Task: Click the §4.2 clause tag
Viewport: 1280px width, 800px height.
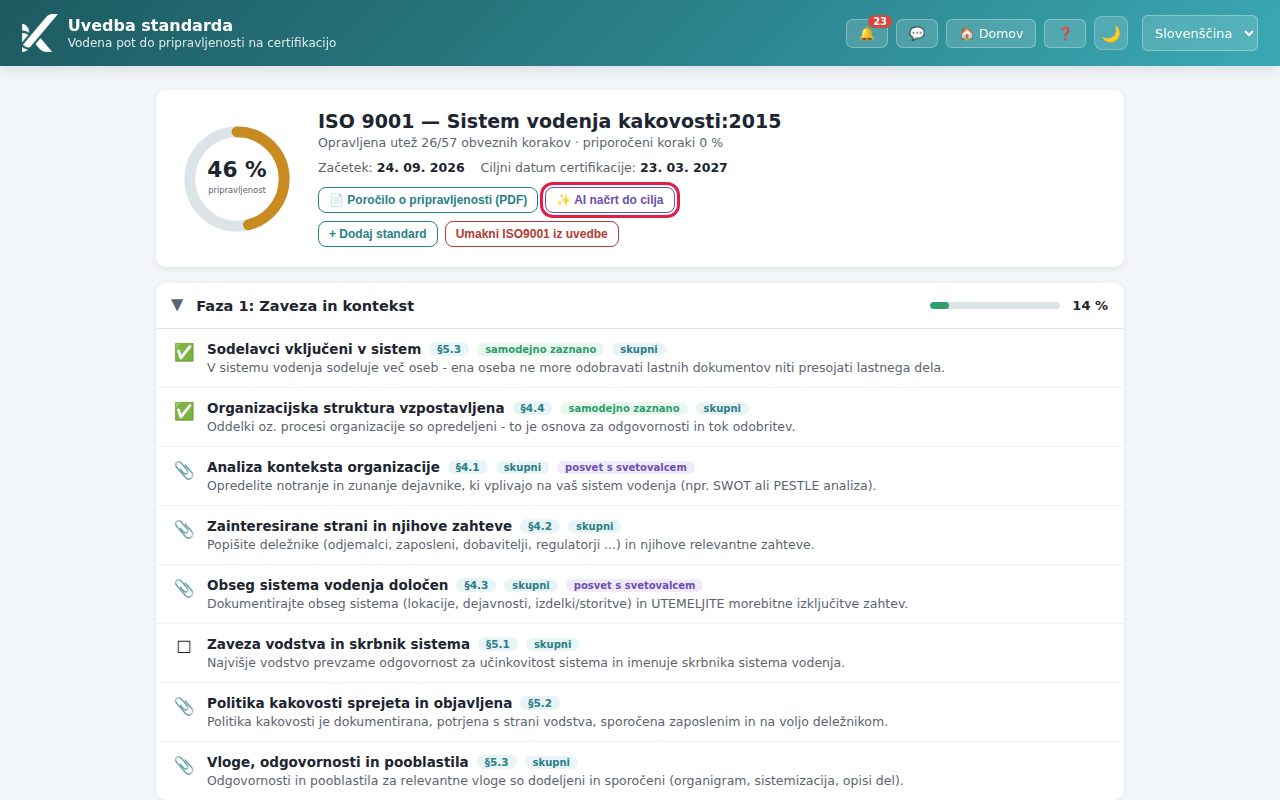Action: [540, 527]
